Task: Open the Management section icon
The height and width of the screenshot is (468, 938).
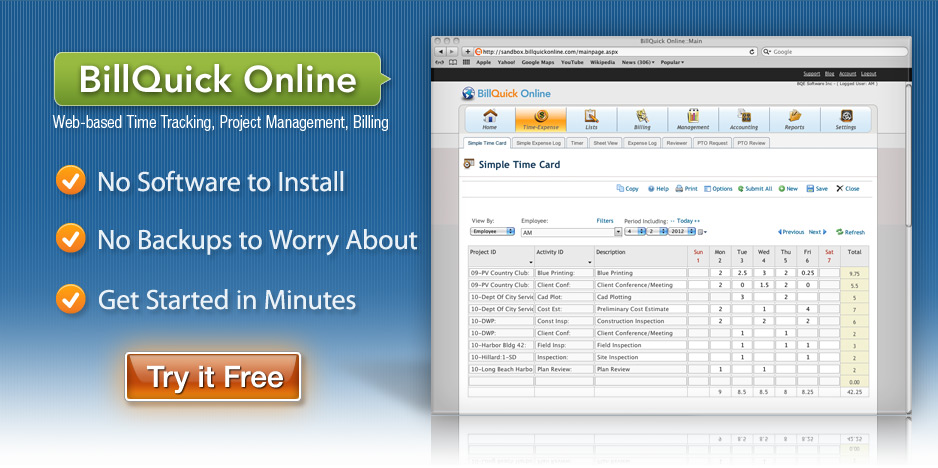Action: (x=693, y=116)
